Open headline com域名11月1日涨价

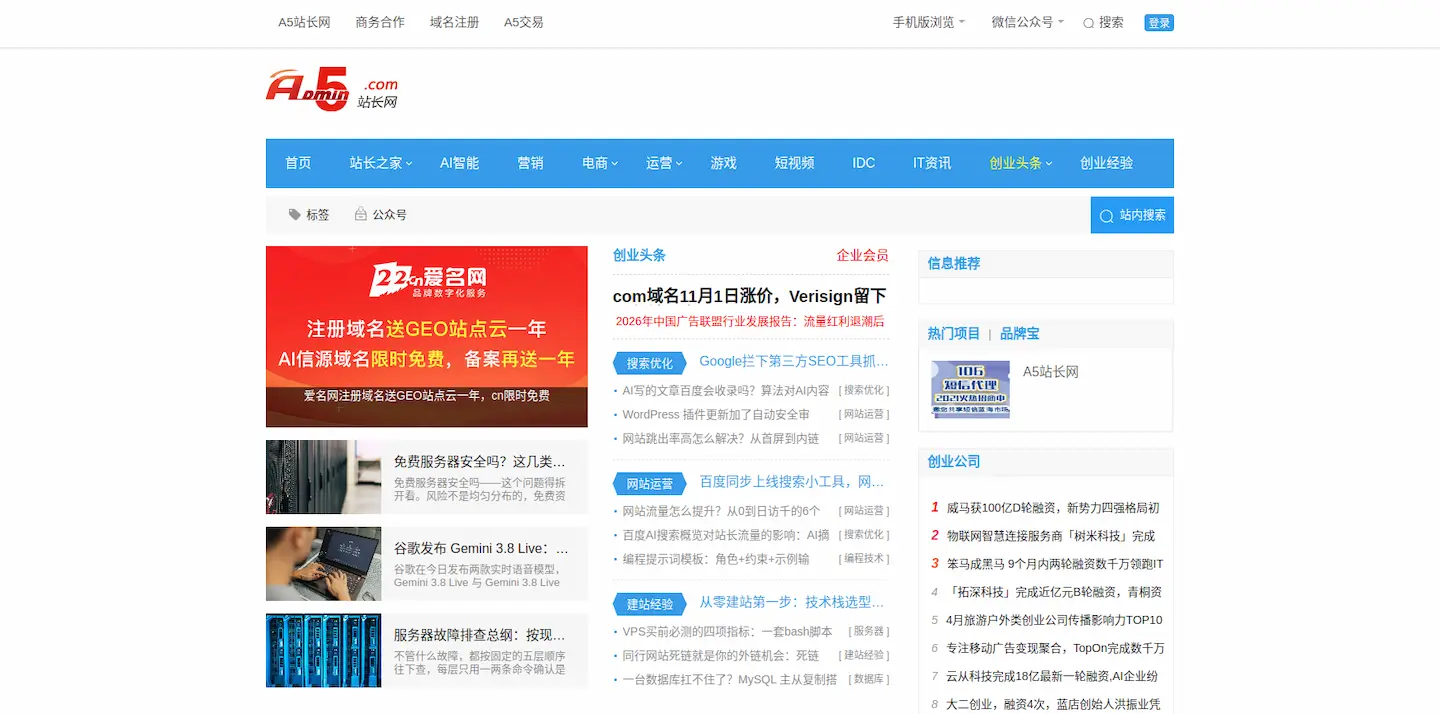[750, 296]
